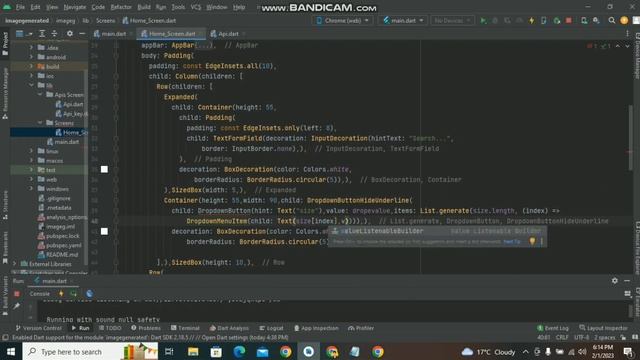Viewport: 640px width, 360px height.
Task: Click the yellow lightbulb in suggestion popup
Action: 532,241
